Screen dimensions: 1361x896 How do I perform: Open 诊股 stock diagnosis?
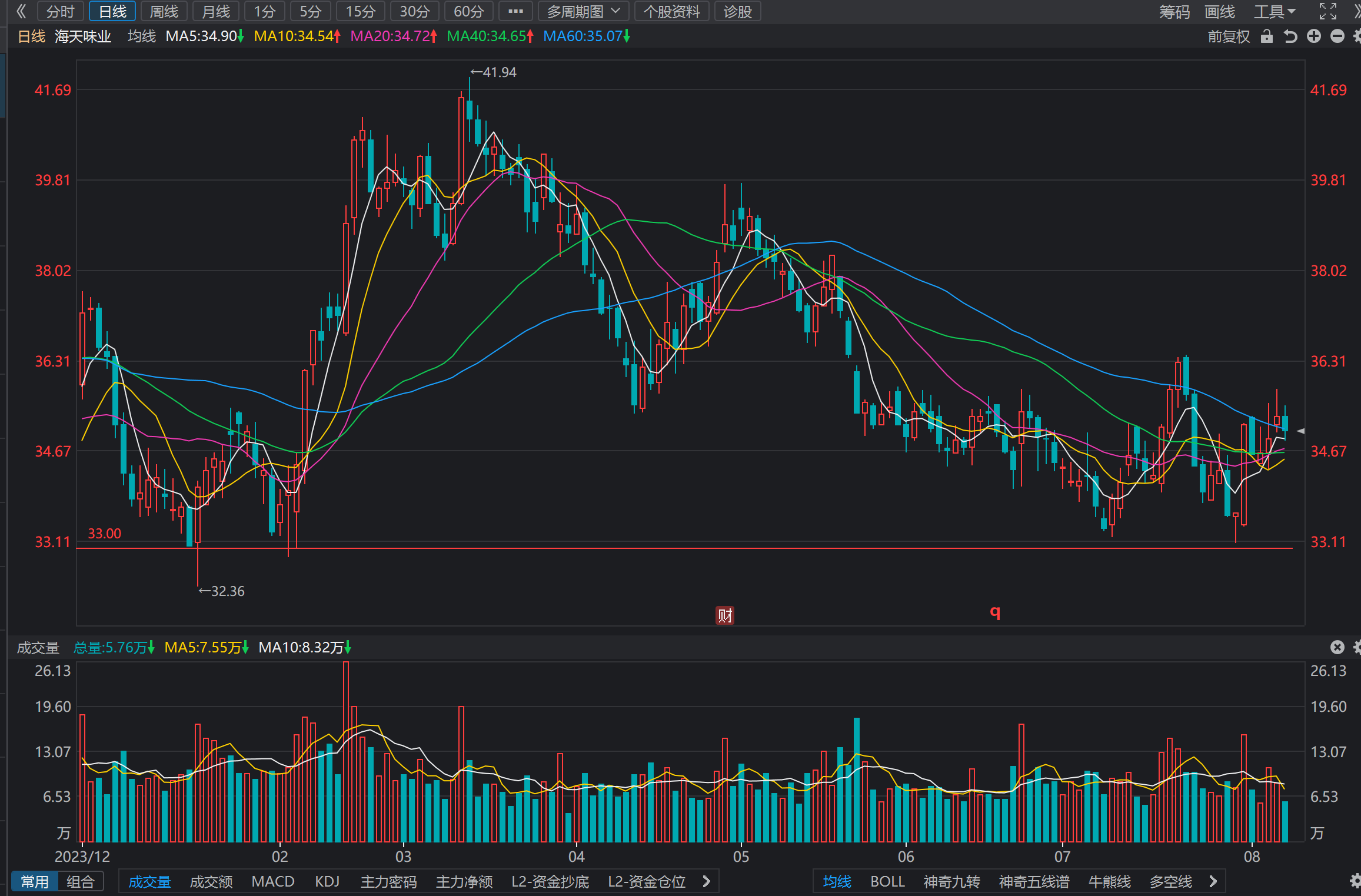point(738,11)
